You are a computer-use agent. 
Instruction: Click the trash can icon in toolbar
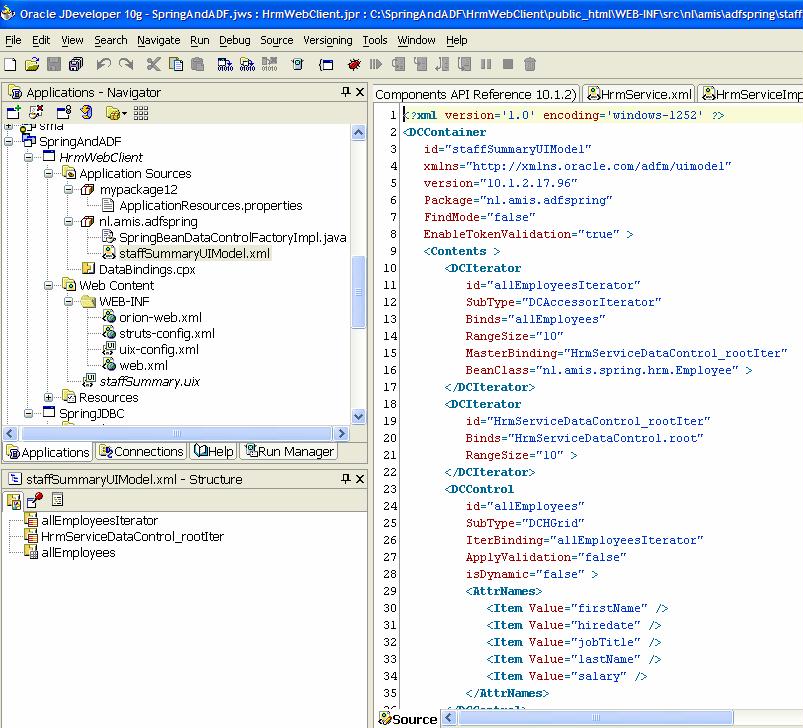point(530,64)
